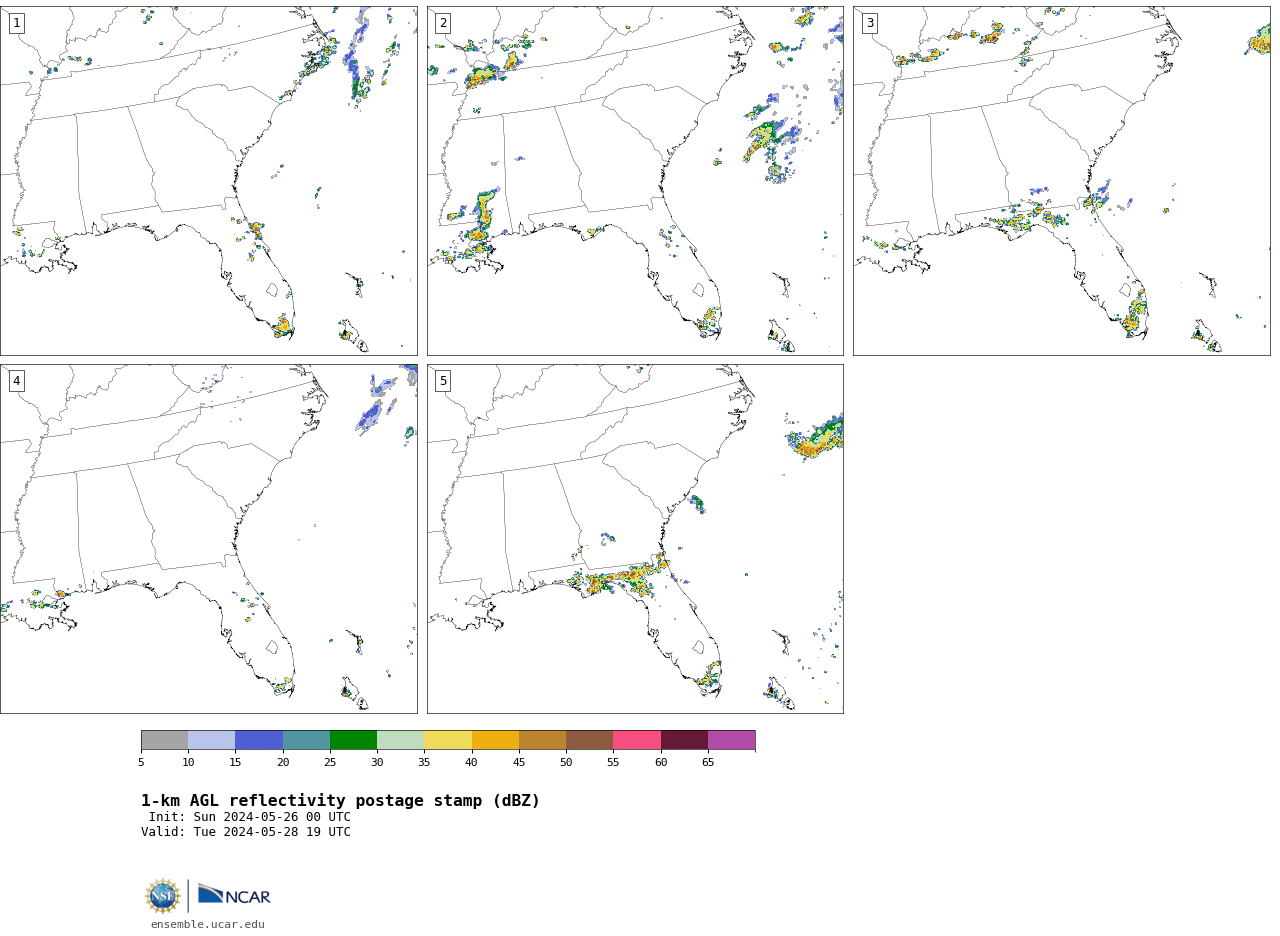The width and height of the screenshot is (1280, 936).
Task: Click the purple 65+ dBZ swatch
Action: coord(731,740)
